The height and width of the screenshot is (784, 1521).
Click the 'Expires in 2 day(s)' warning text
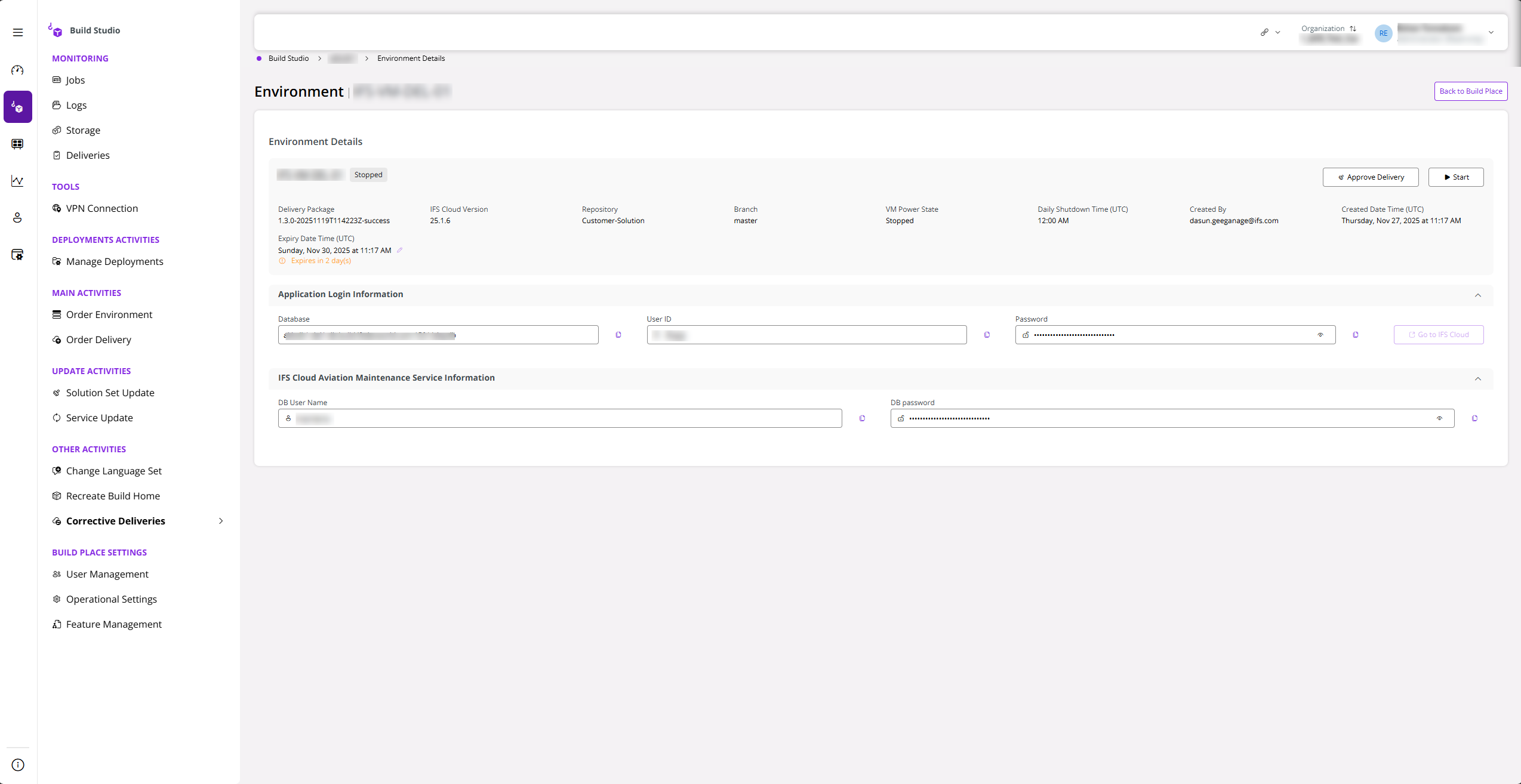coord(321,261)
